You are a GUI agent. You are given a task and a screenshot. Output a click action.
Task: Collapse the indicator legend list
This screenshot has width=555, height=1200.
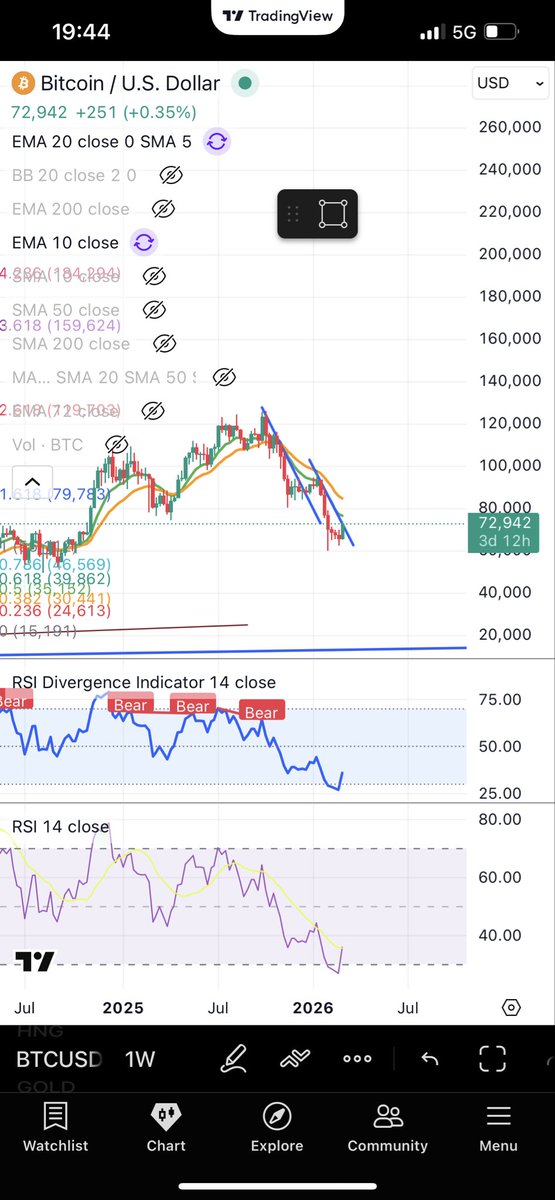32,481
